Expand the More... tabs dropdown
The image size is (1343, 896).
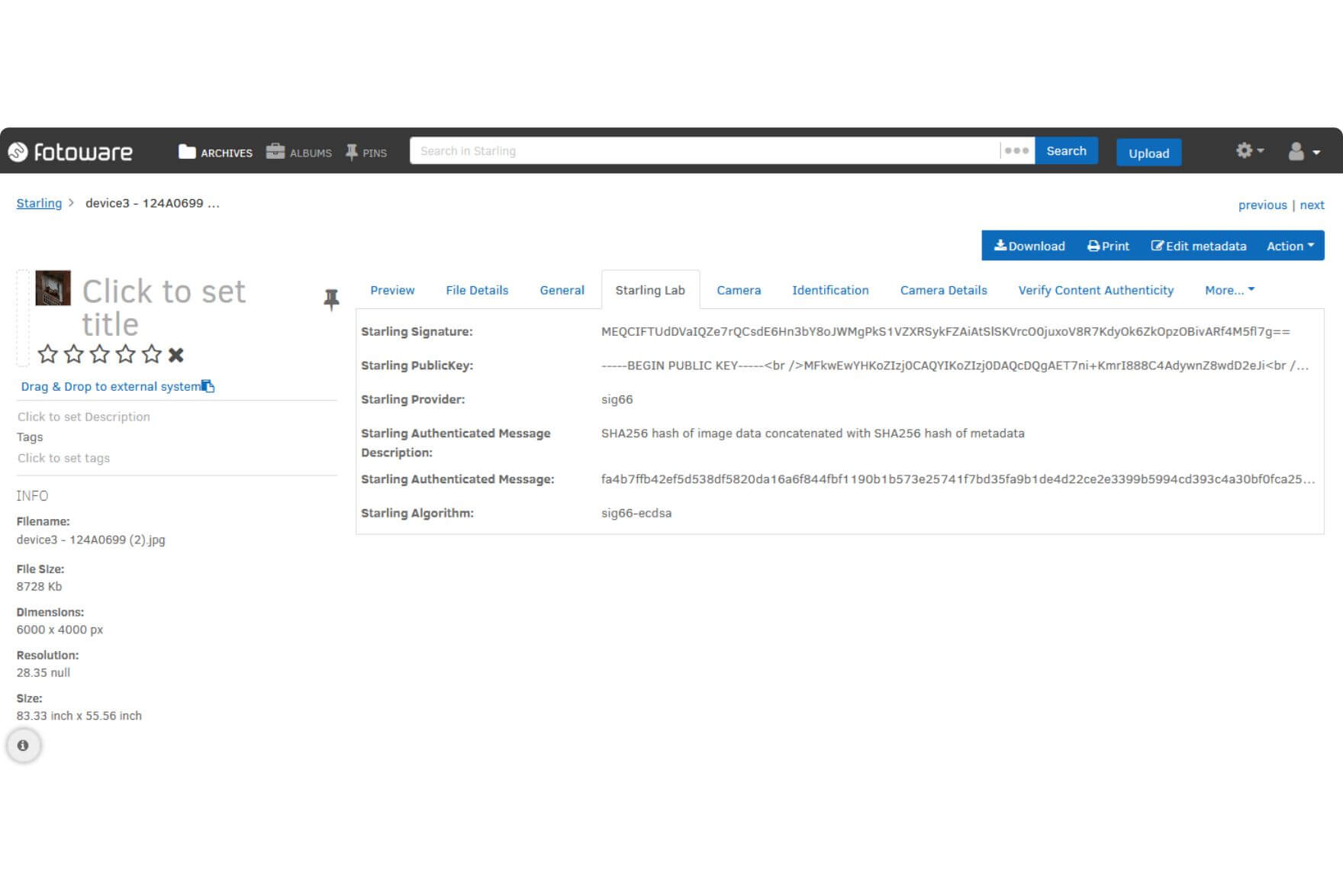coord(1229,290)
